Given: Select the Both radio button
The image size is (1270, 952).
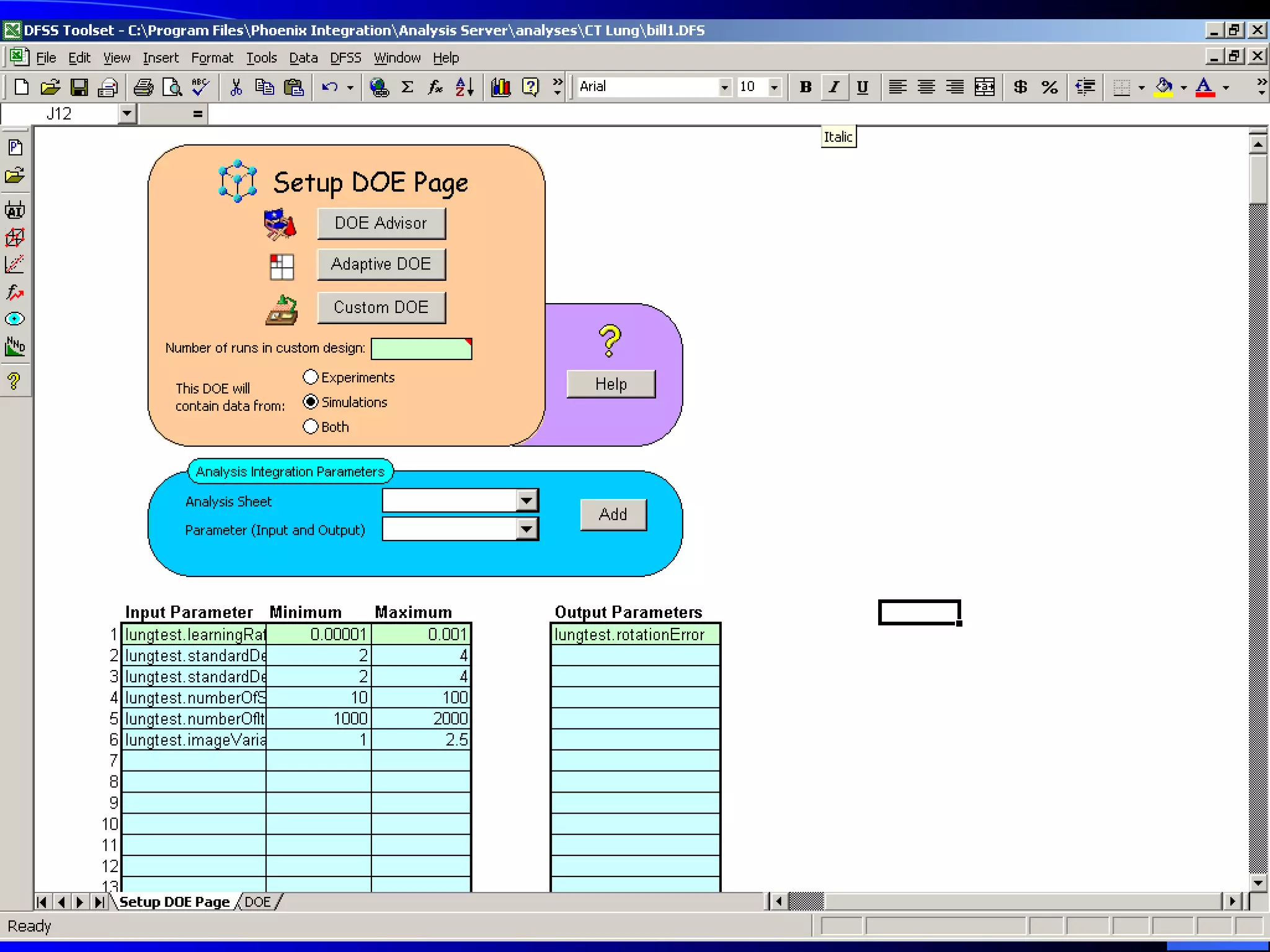Looking at the screenshot, I should click(311, 427).
